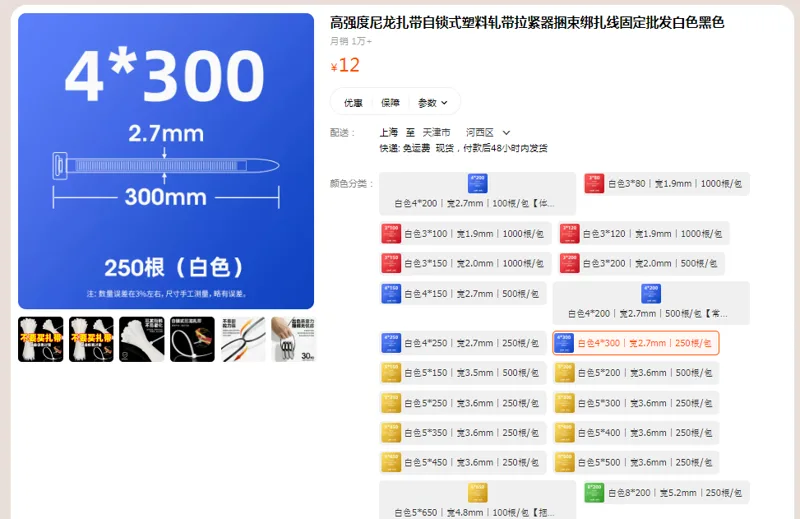The image size is (800, 519).
Task: Expand the 参数 dropdown
Action: [x=433, y=103]
